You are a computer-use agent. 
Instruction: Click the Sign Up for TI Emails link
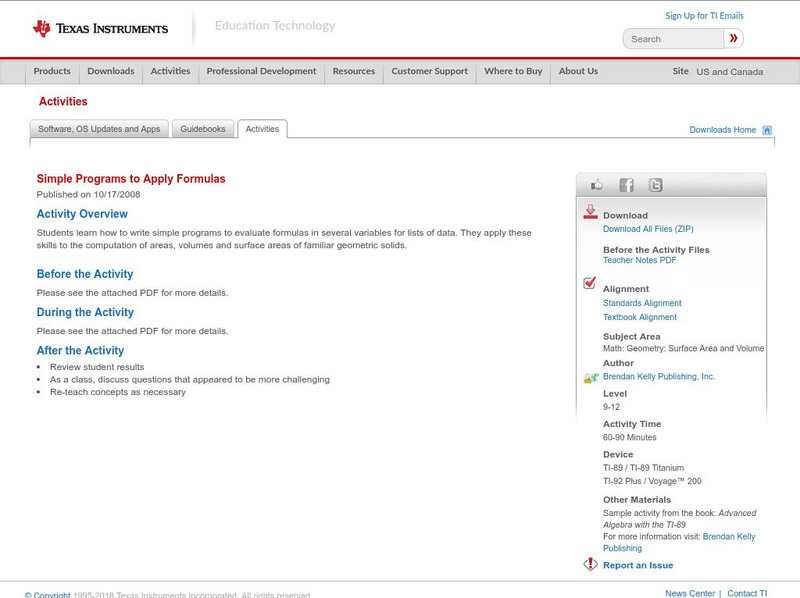point(704,16)
